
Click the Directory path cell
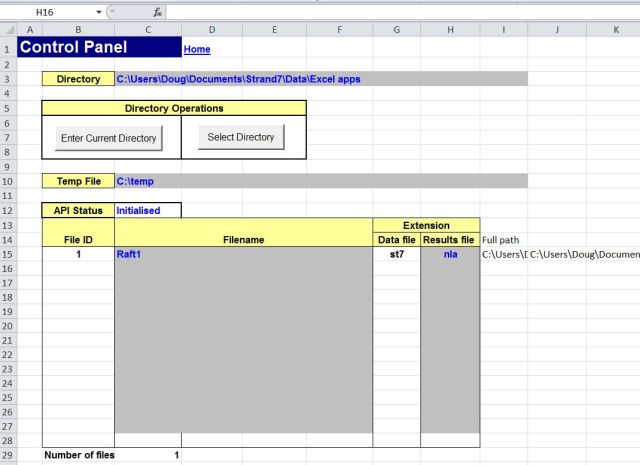(x=320, y=79)
